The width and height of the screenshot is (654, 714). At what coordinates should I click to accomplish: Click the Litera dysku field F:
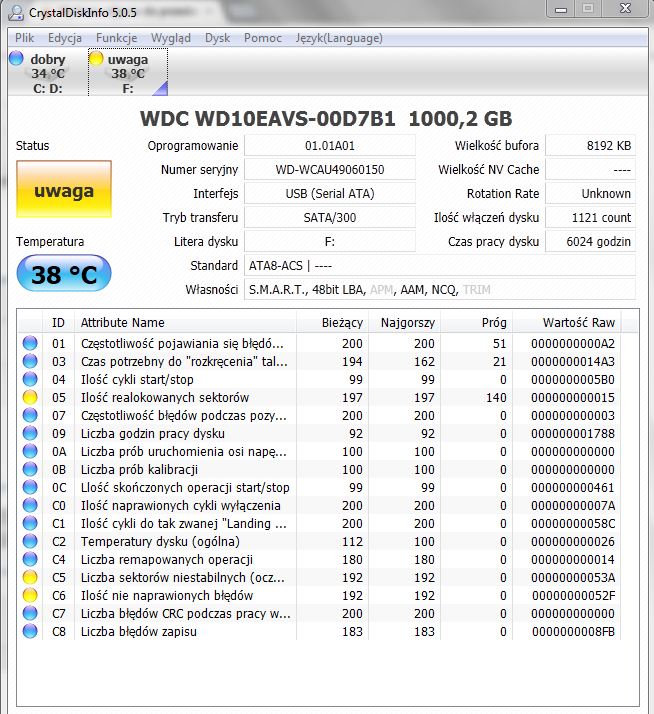(330, 241)
